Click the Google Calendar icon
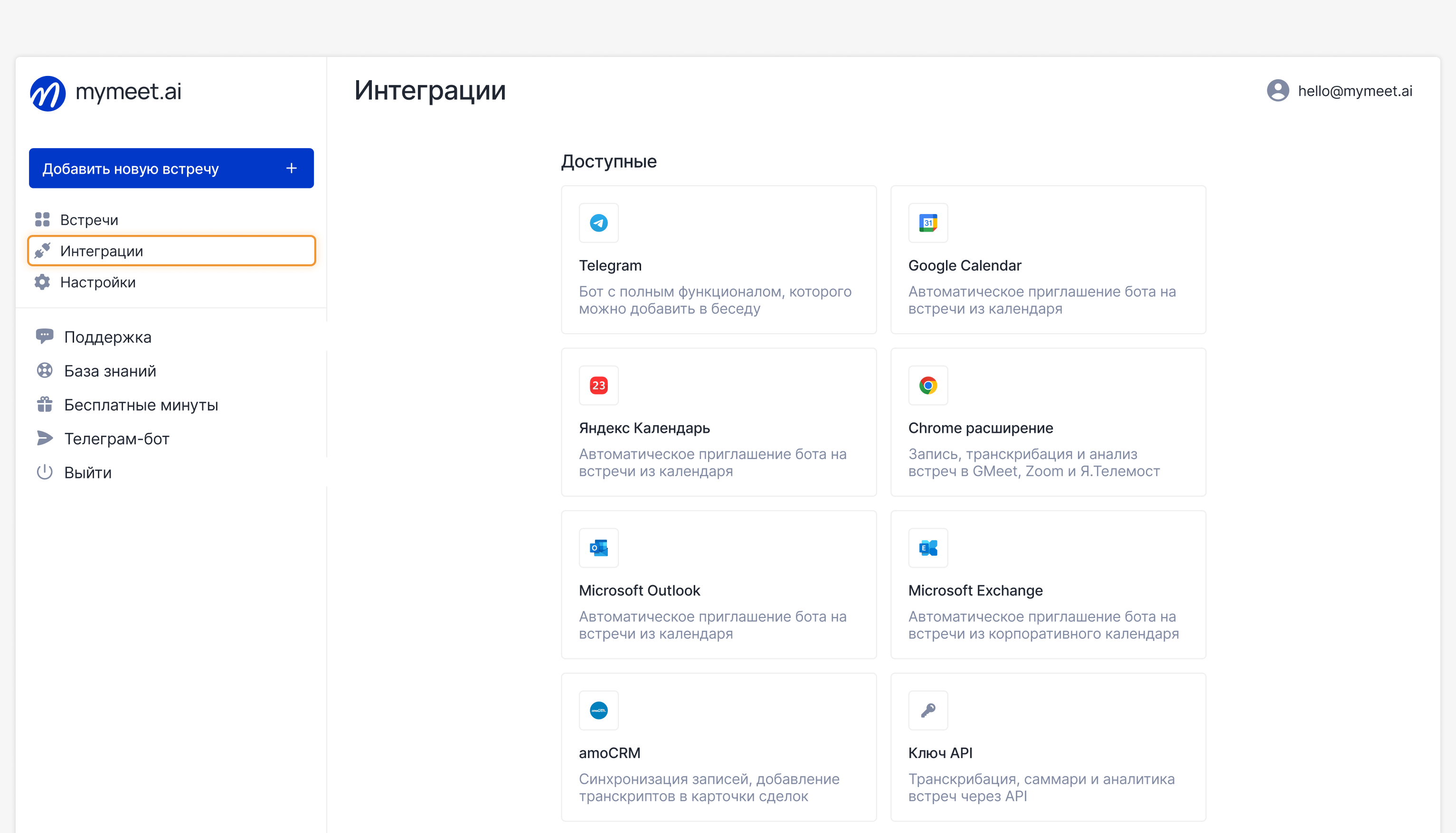1456x833 pixels. point(928,223)
